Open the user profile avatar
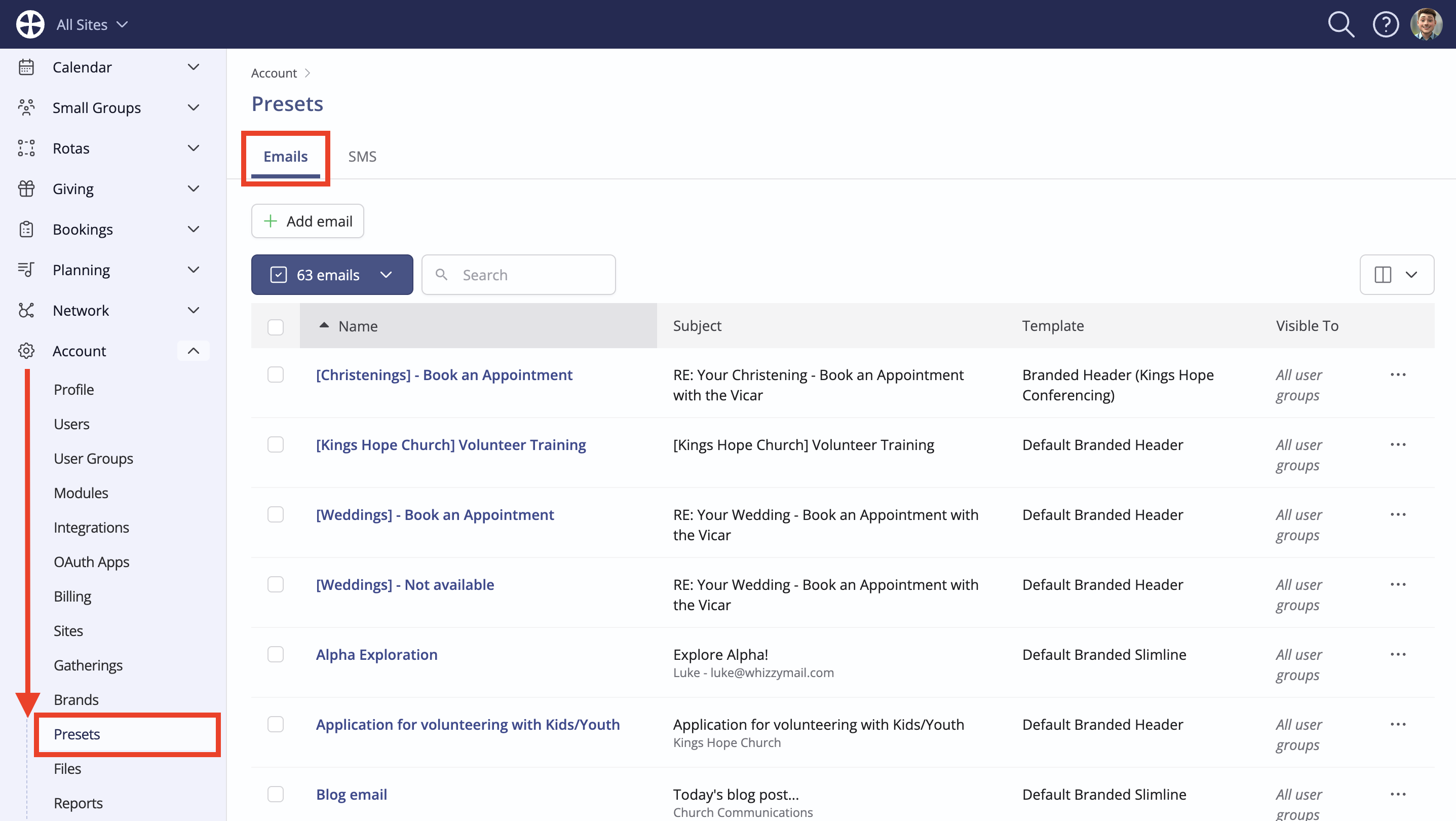The image size is (1456, 821). pyautogui.click(x=1426, y=24)
